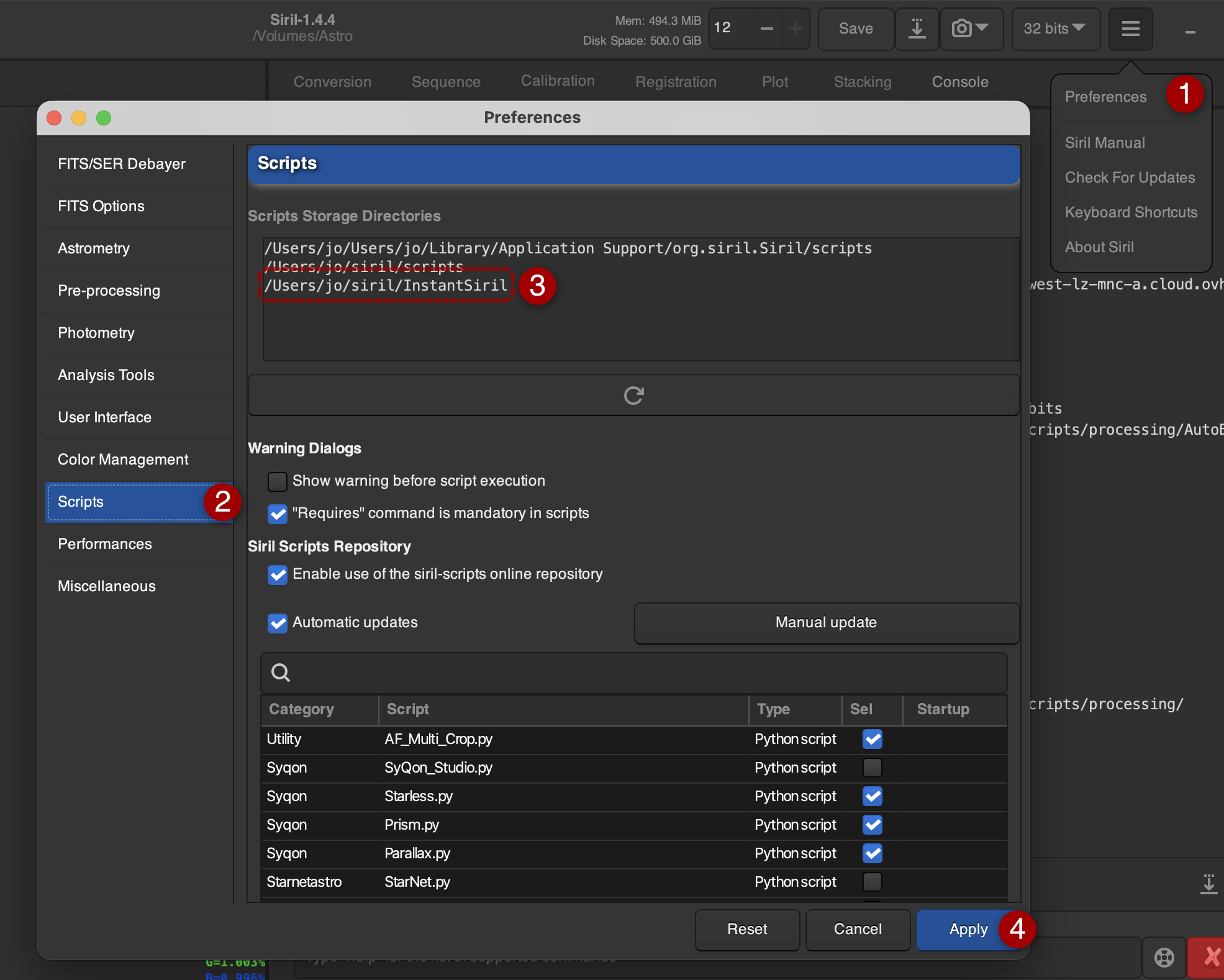Switch to the Stacking tab
1224x980 pixels.
(863, 82)
